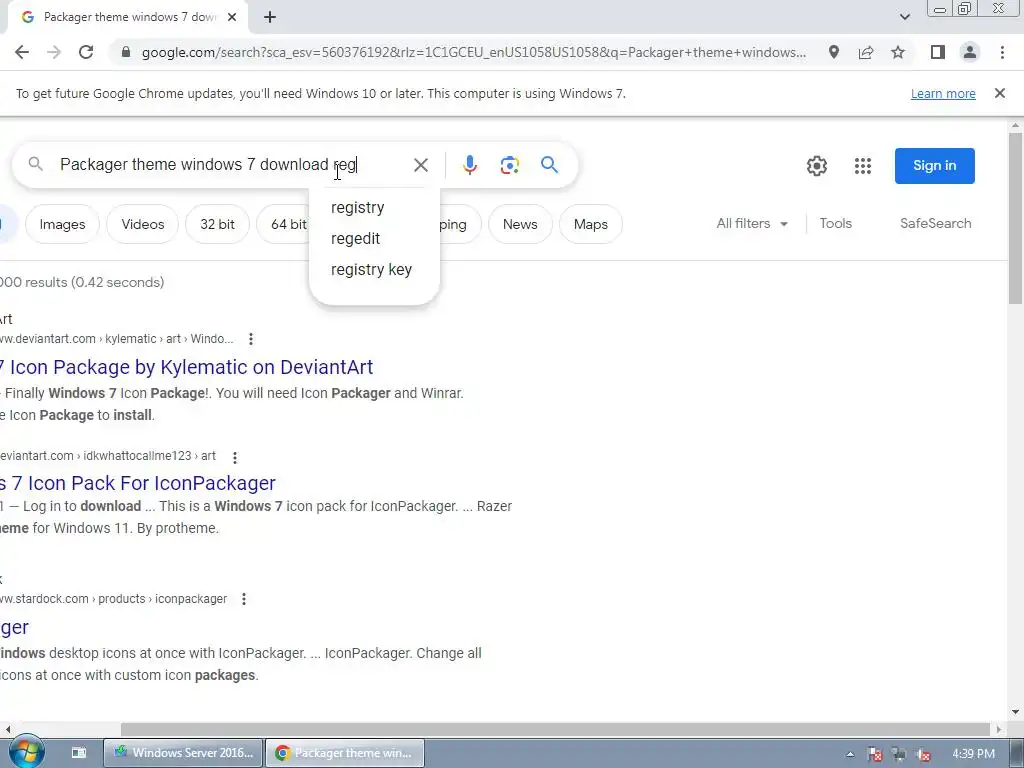The height and width of the screenshot is (768, 1024).
Task: Click the forward navigation arrow
Action: point(54,52)
